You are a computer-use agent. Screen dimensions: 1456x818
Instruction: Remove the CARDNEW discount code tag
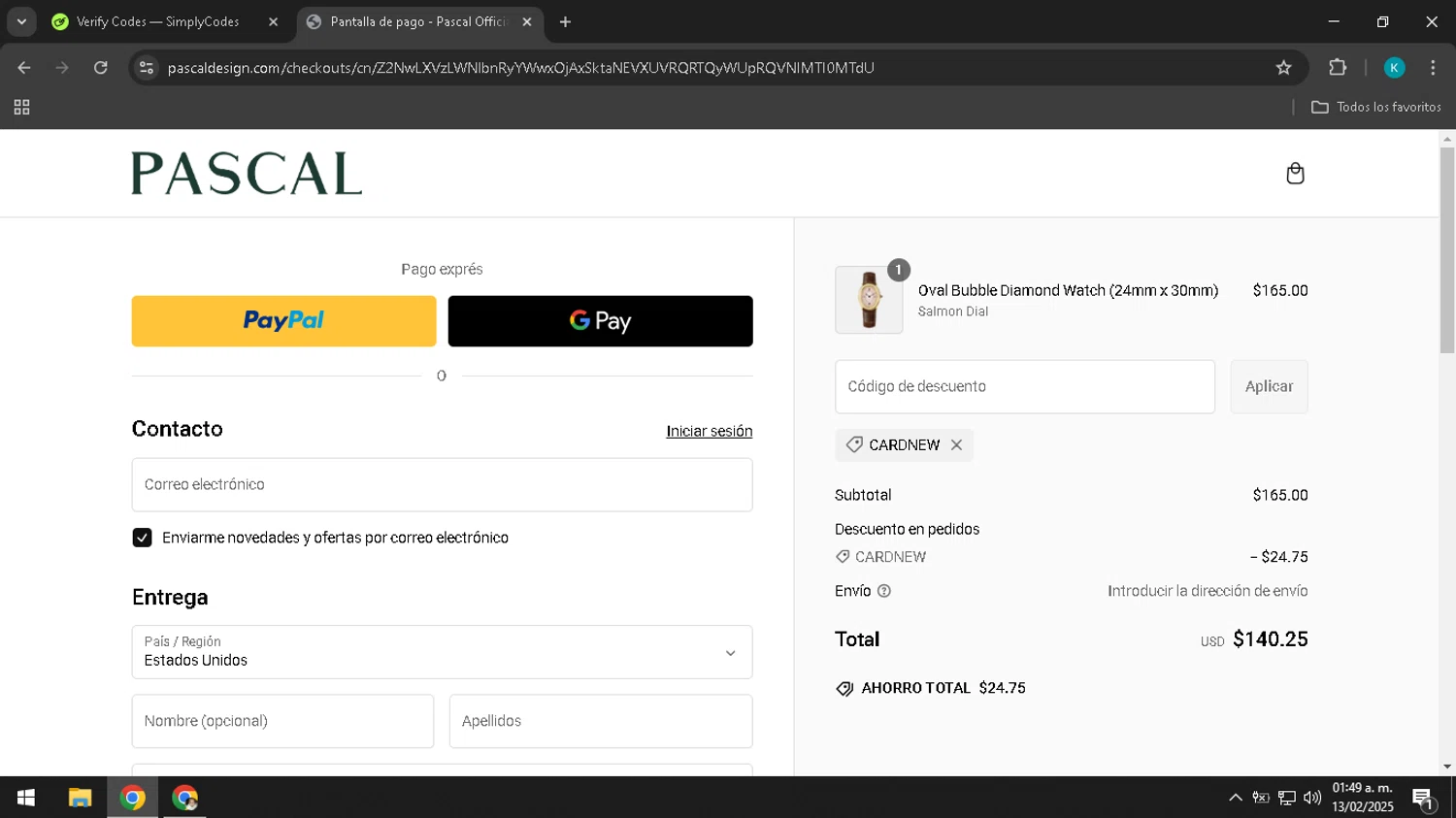(x=956, y=444)
